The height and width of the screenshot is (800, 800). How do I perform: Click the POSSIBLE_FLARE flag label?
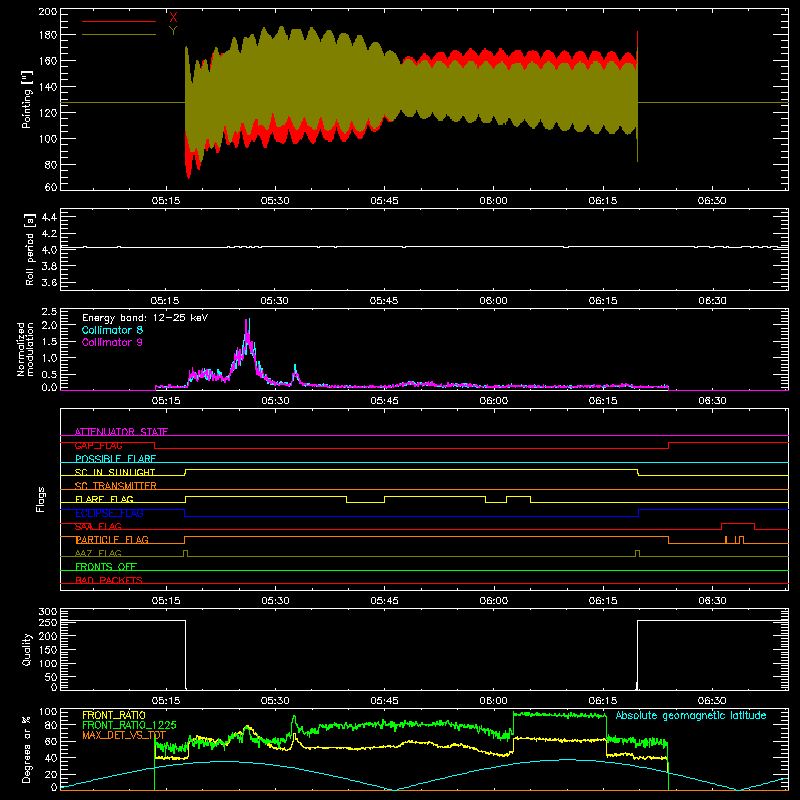tap(115, 459)
